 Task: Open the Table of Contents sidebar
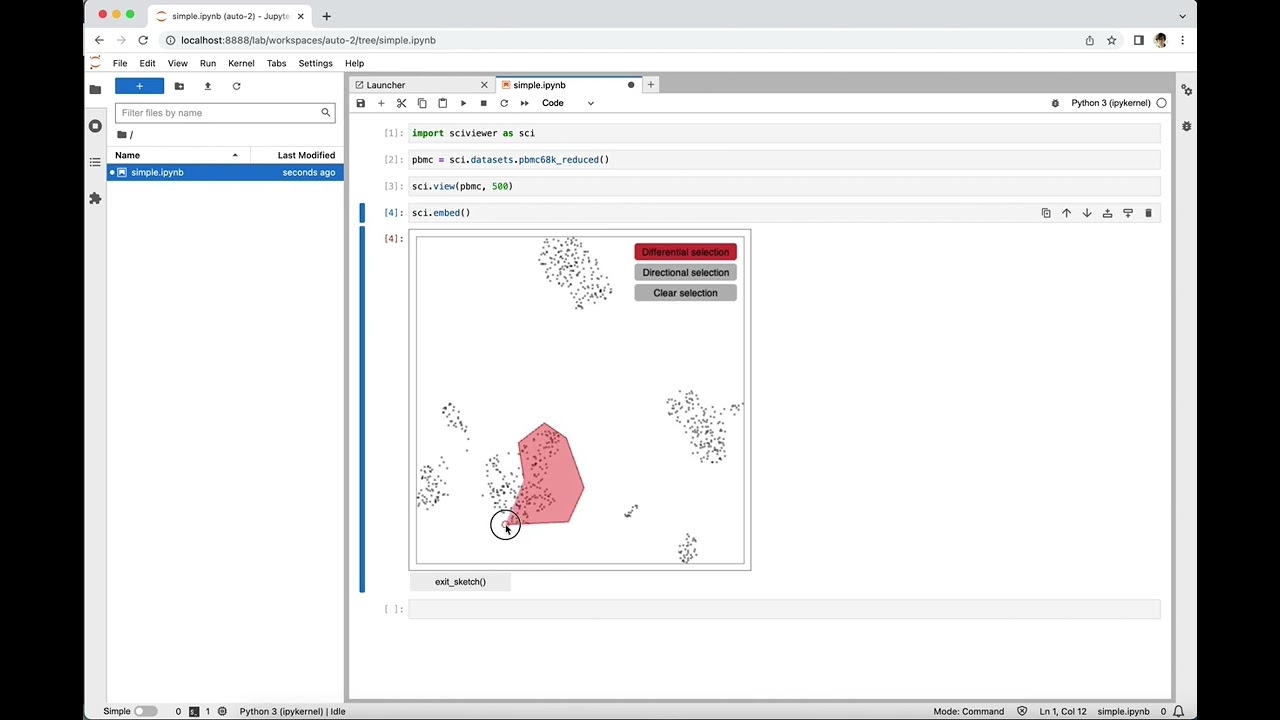click(95, 162)
